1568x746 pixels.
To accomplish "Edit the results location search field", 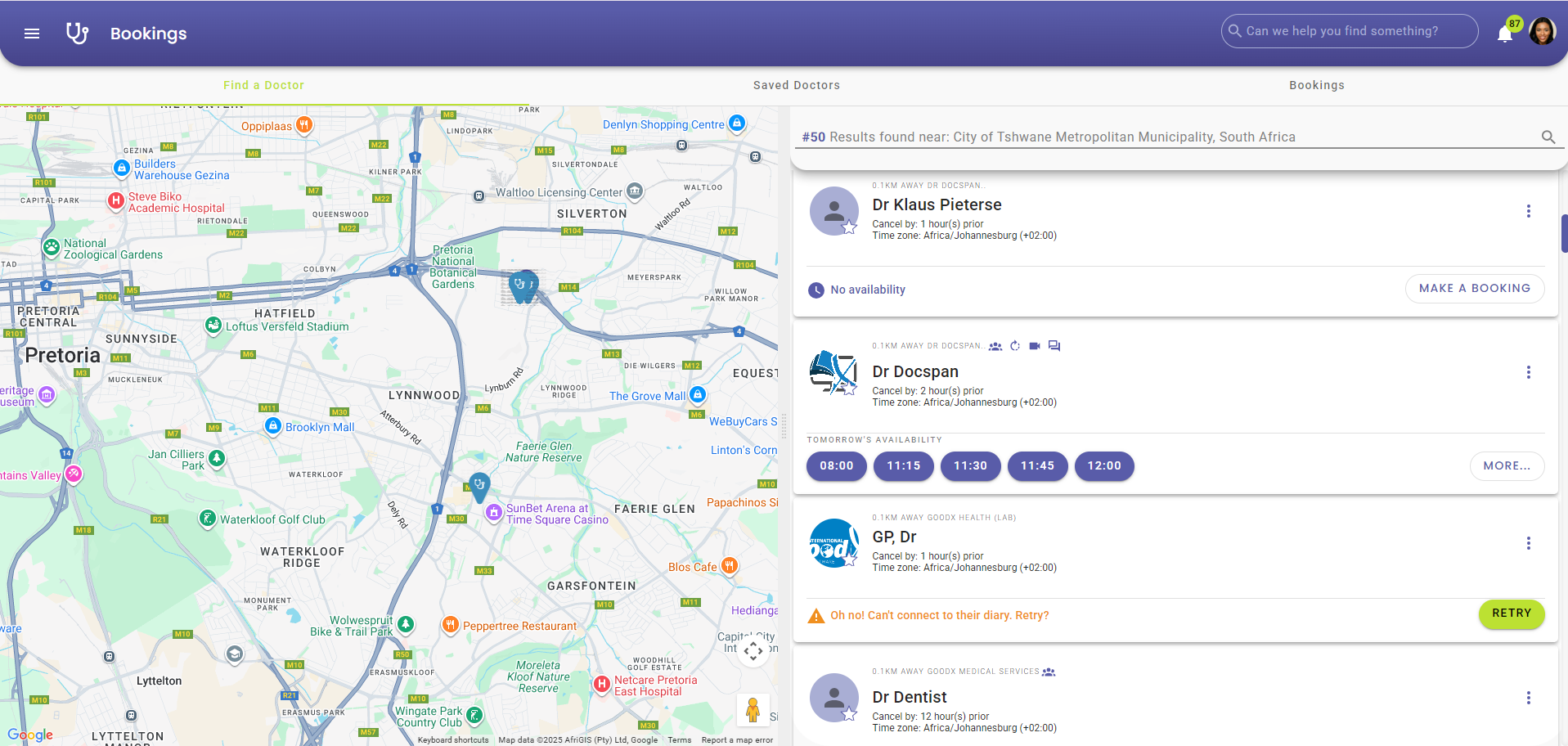I will click(x=1170, y=137).
